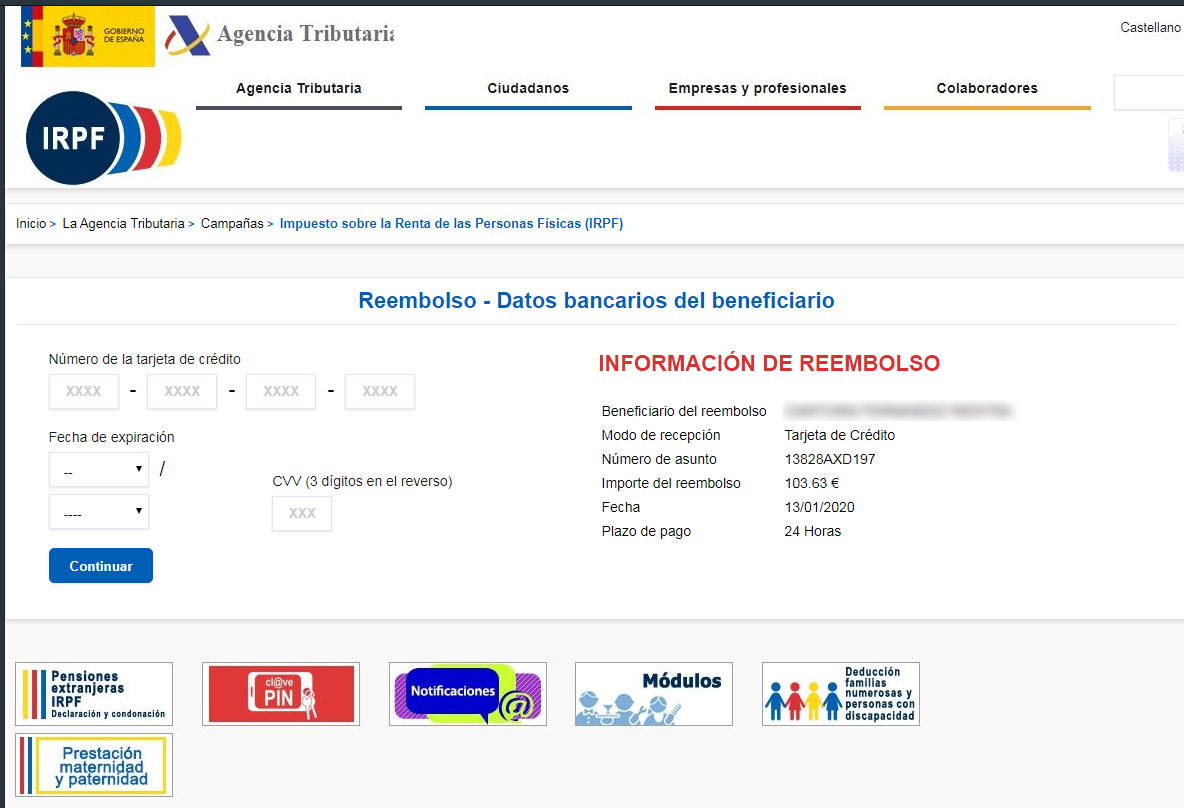
Task: Open the Cl@ve PIN banner
Action: point(280,694)
